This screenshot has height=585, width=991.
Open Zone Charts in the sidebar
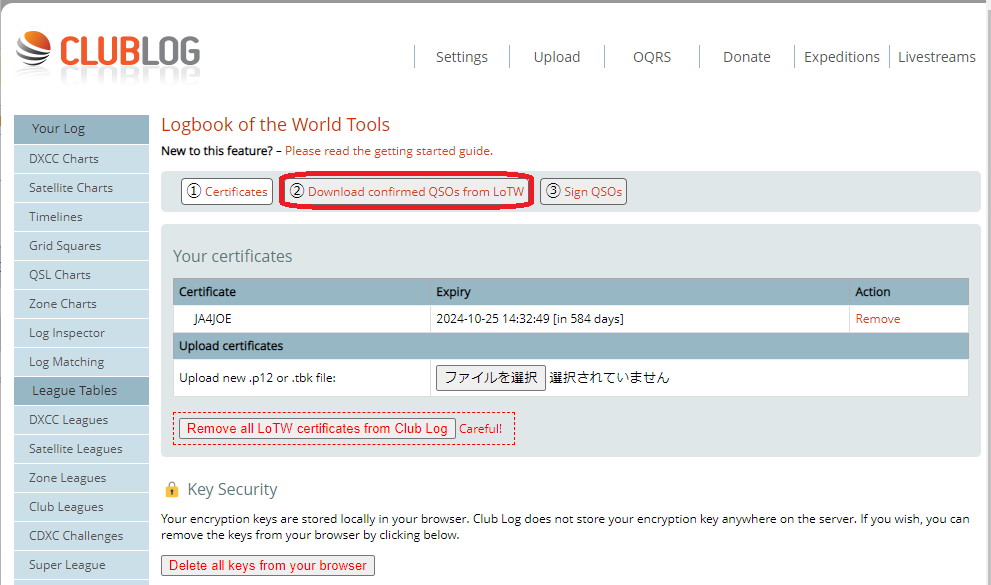coord(82,304)
